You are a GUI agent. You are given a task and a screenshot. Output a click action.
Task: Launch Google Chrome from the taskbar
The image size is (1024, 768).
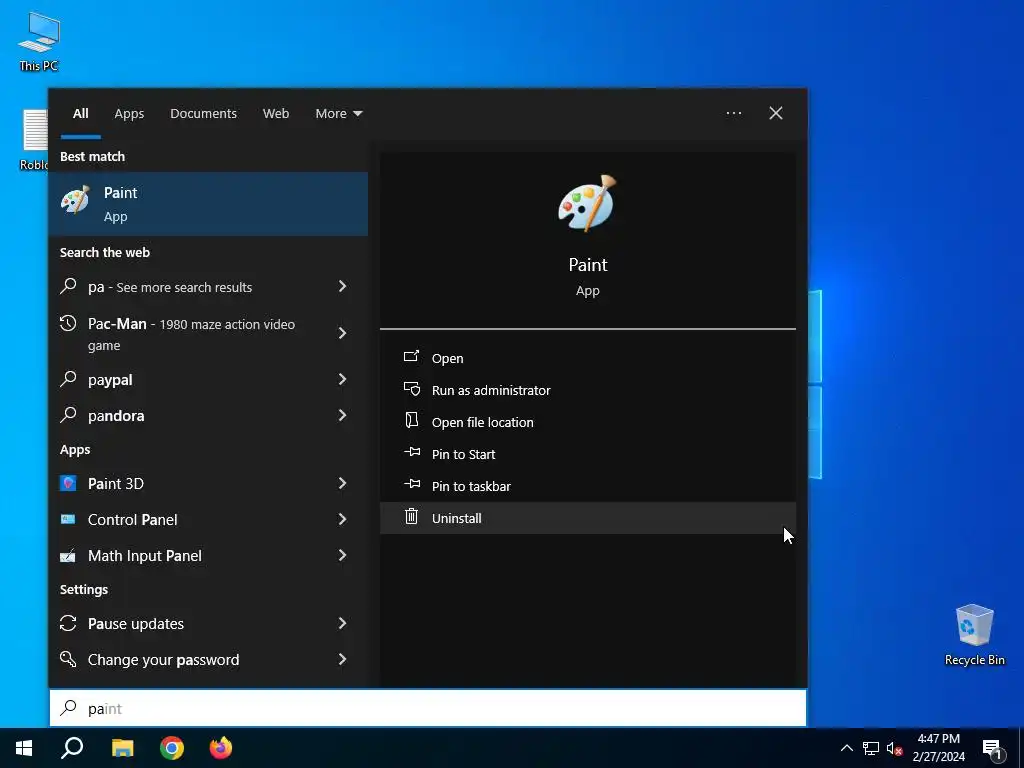(172, 748)
